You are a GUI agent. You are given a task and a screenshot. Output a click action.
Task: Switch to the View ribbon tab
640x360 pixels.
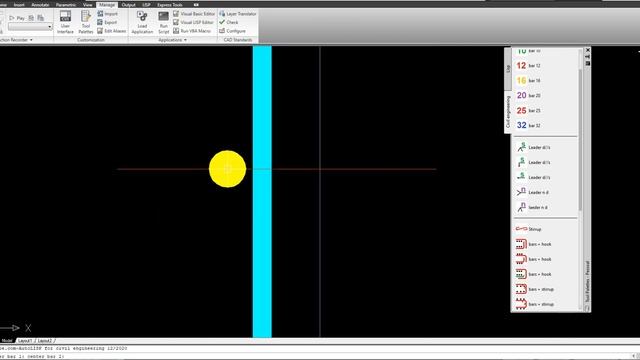[87, 5]
